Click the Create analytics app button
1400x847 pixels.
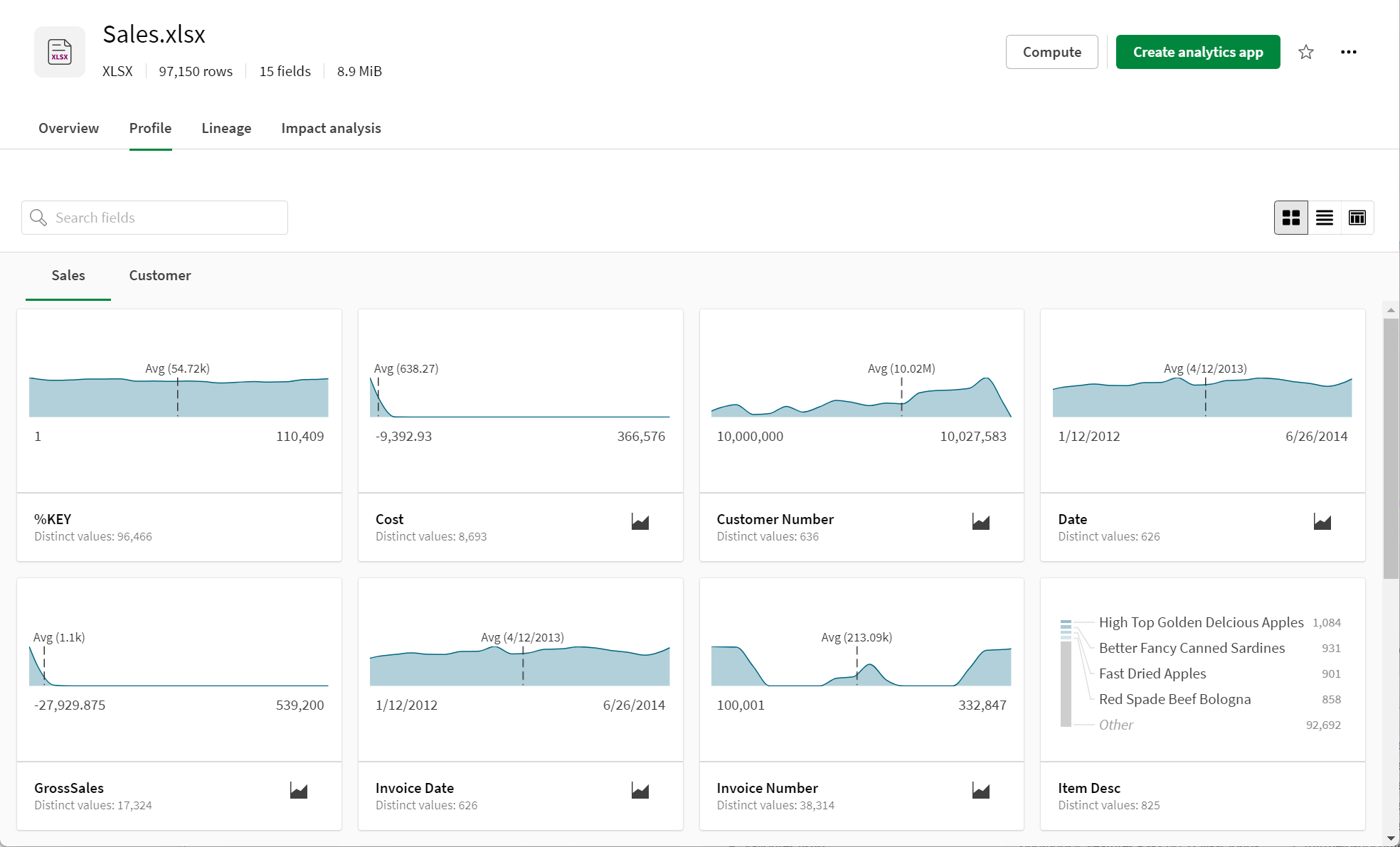coord(1197,51)
